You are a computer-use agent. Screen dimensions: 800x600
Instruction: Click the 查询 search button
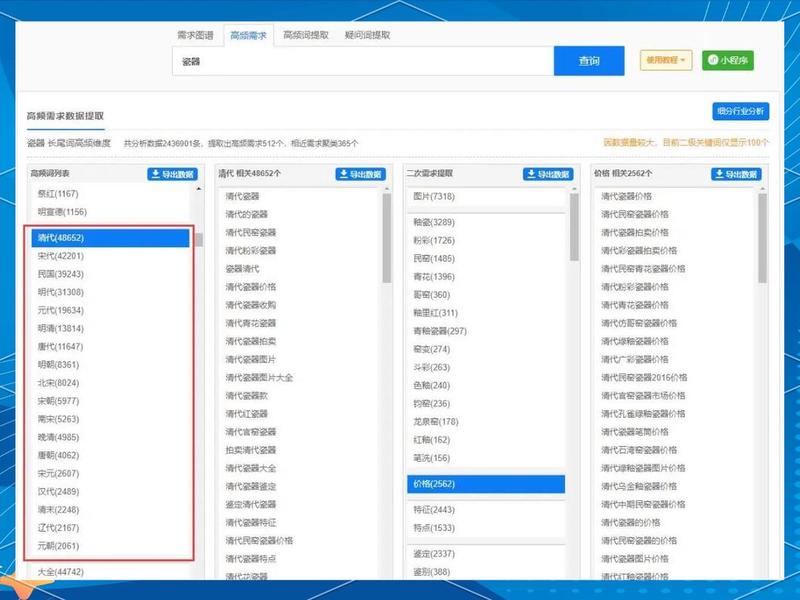589,61
